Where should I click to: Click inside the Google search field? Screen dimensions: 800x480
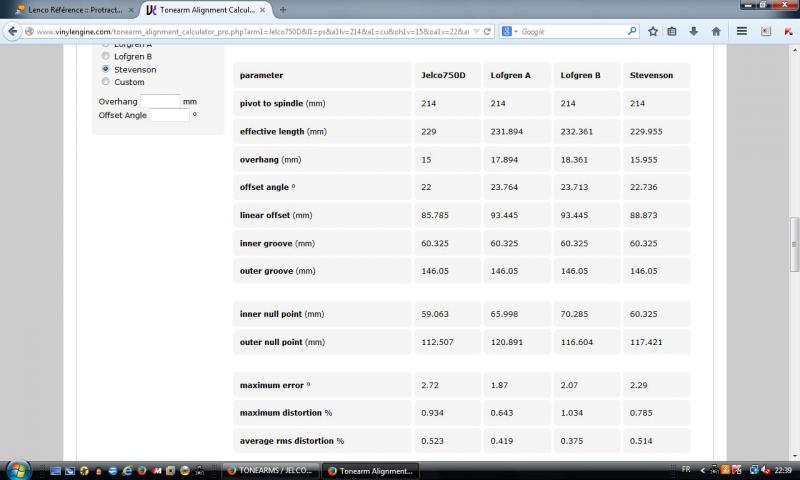pos(574,32)
